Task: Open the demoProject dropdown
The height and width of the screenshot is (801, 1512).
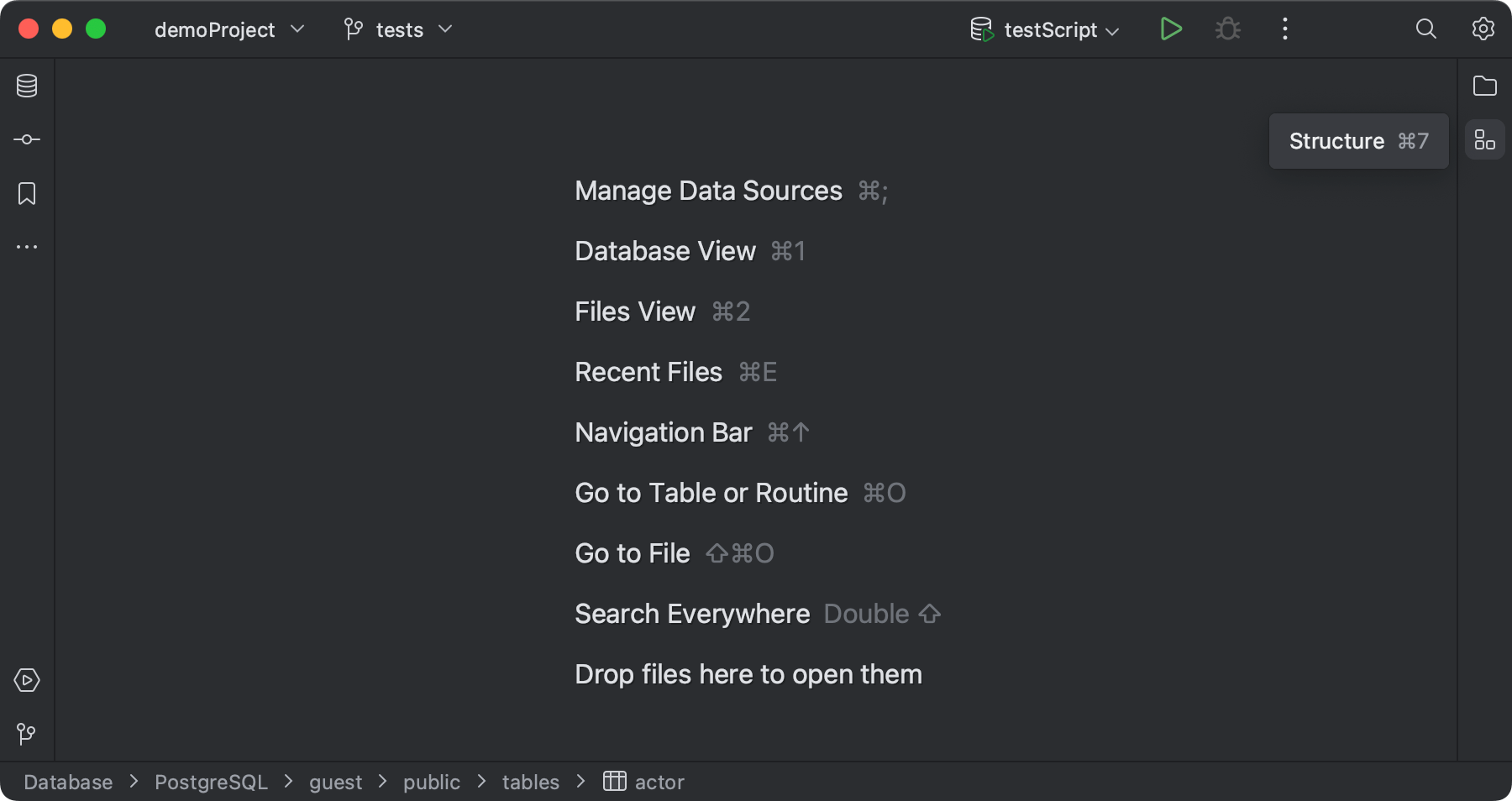Action: point(227,29)
